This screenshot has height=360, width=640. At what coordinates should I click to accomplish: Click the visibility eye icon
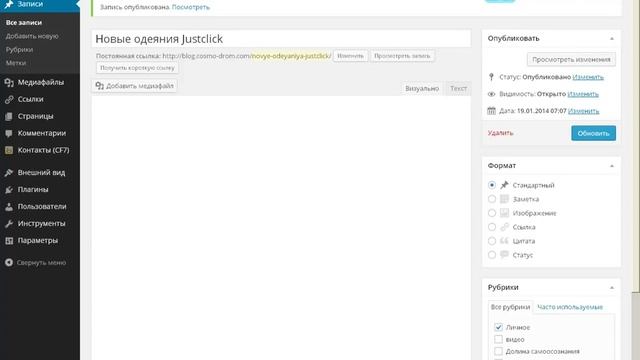(491, 94)
